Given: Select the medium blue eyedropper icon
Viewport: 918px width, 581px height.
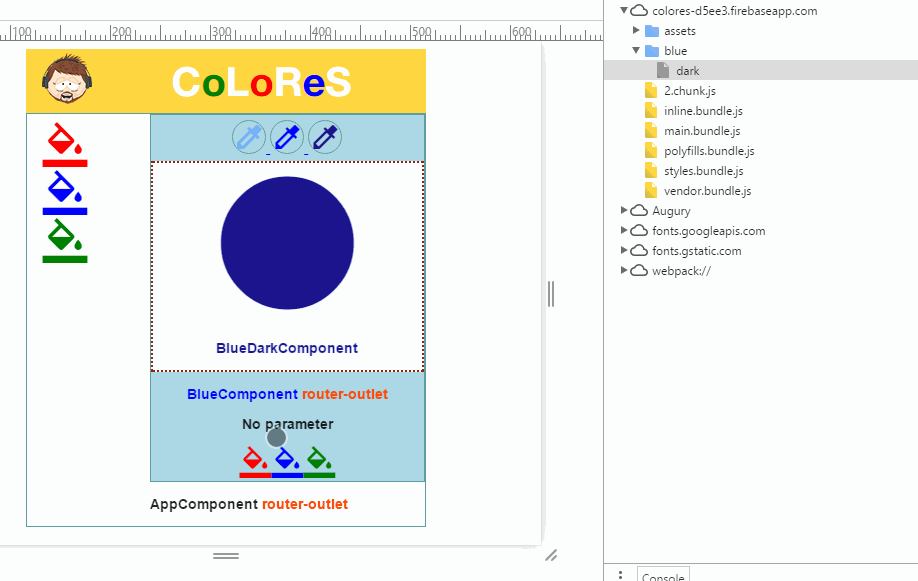Looking at the screenshot, I should 287,137.
